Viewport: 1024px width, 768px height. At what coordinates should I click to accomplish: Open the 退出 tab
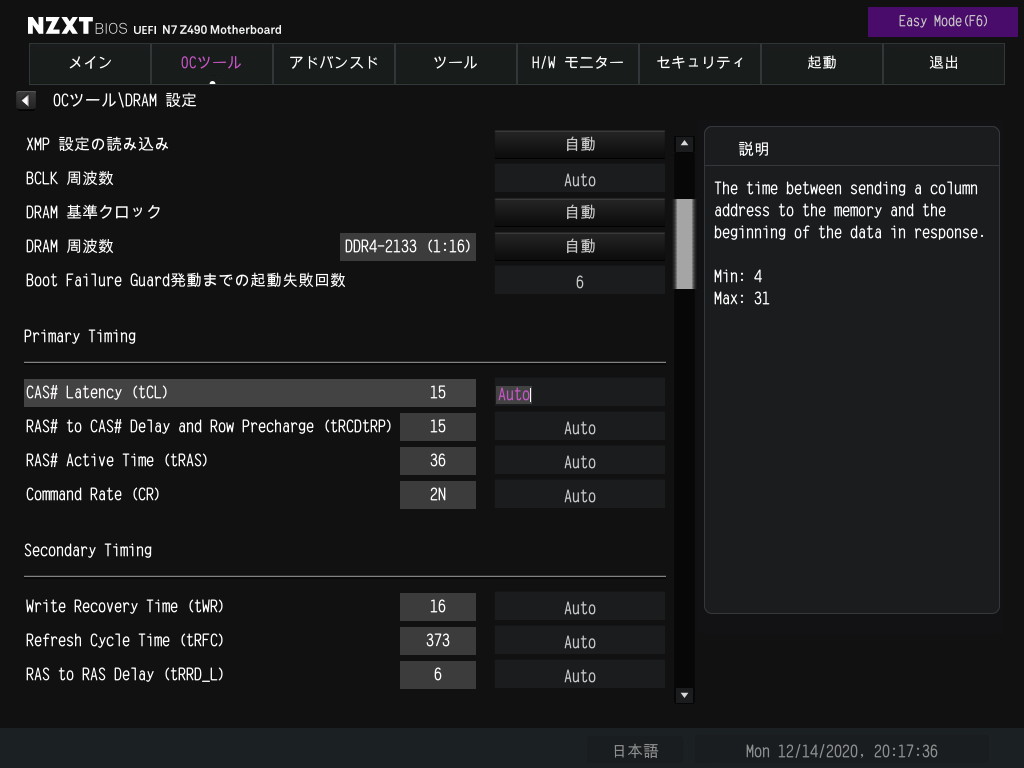coord(944,63)
